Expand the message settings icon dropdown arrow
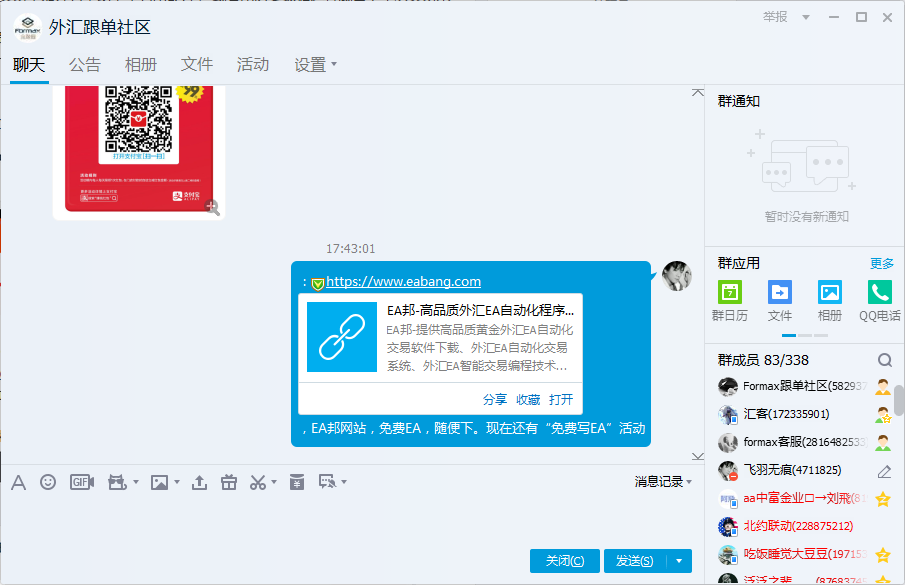 (x=344, y=482)
